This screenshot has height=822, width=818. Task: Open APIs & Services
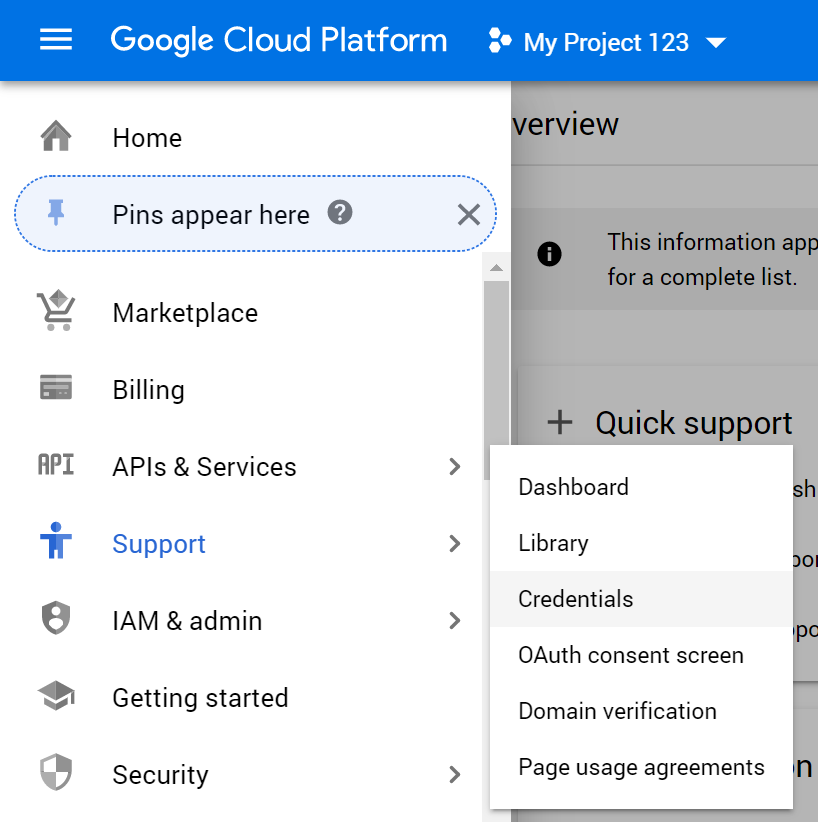click(x=204, y=467)
